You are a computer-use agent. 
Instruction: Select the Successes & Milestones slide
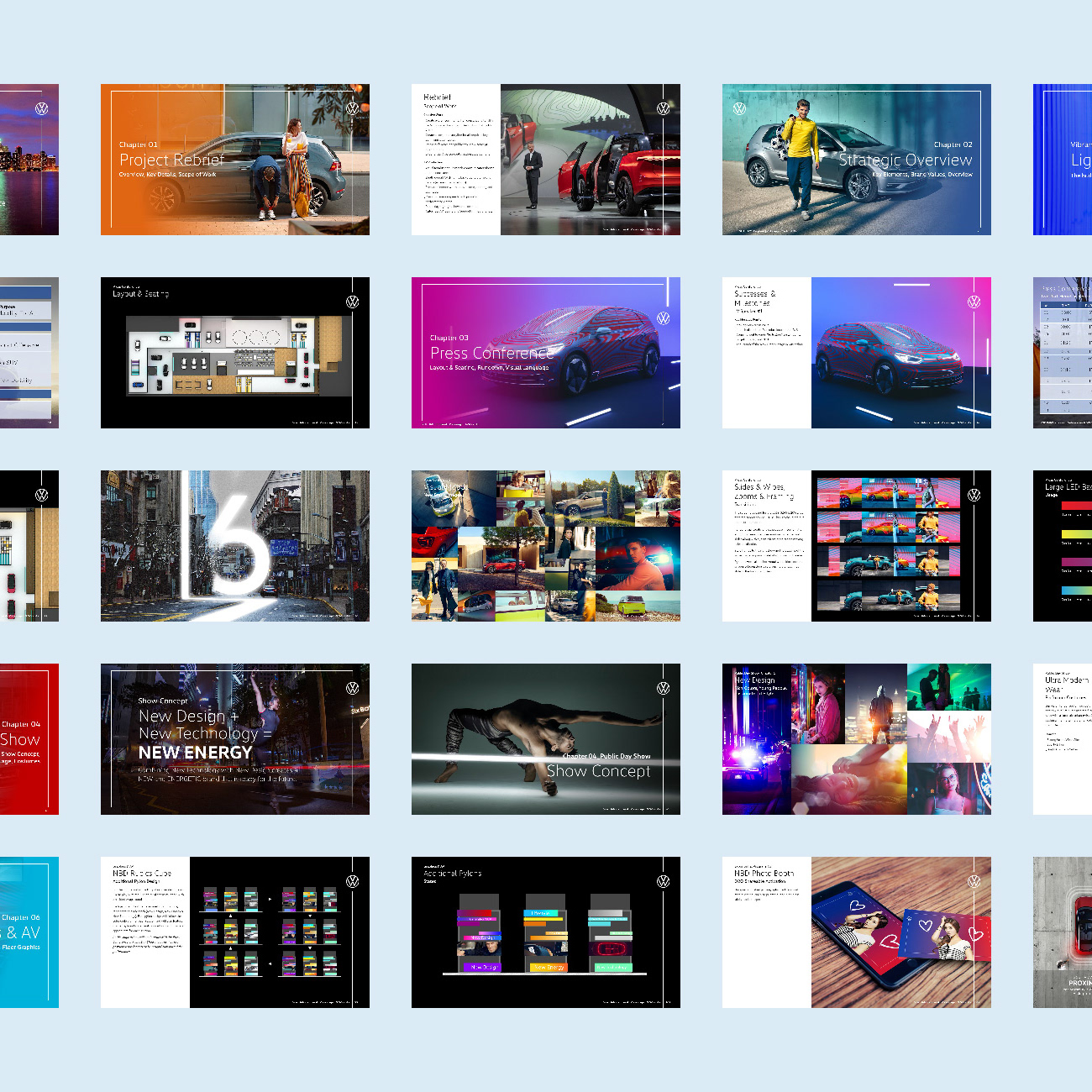857,353
